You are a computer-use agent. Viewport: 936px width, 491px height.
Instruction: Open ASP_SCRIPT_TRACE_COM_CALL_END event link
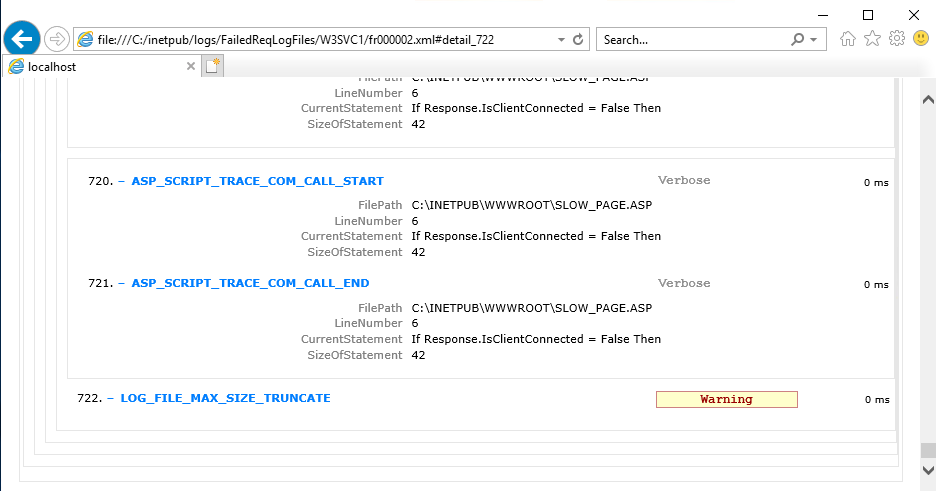tap(250, 284)
